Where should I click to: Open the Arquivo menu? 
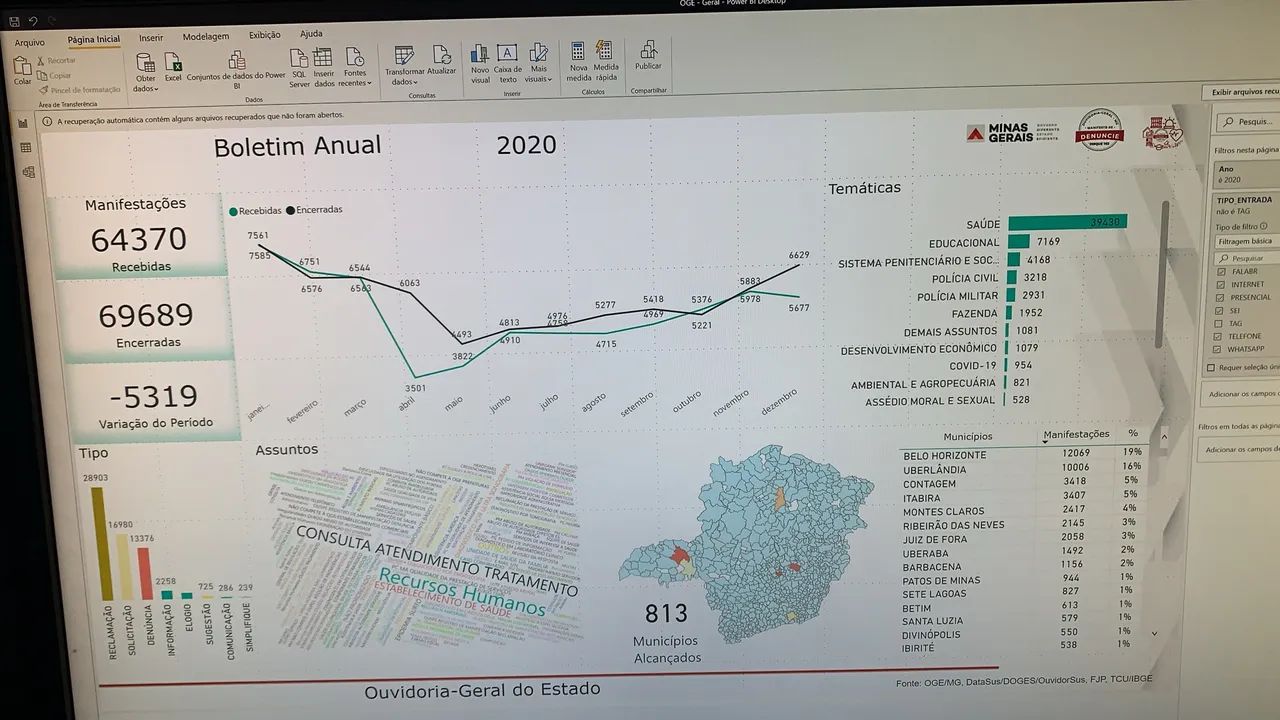(30, 43)
